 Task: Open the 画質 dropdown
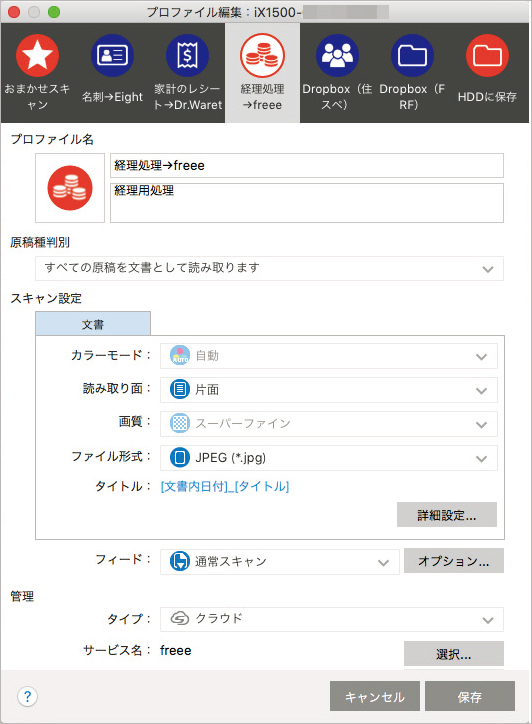(x=329, y=424)
